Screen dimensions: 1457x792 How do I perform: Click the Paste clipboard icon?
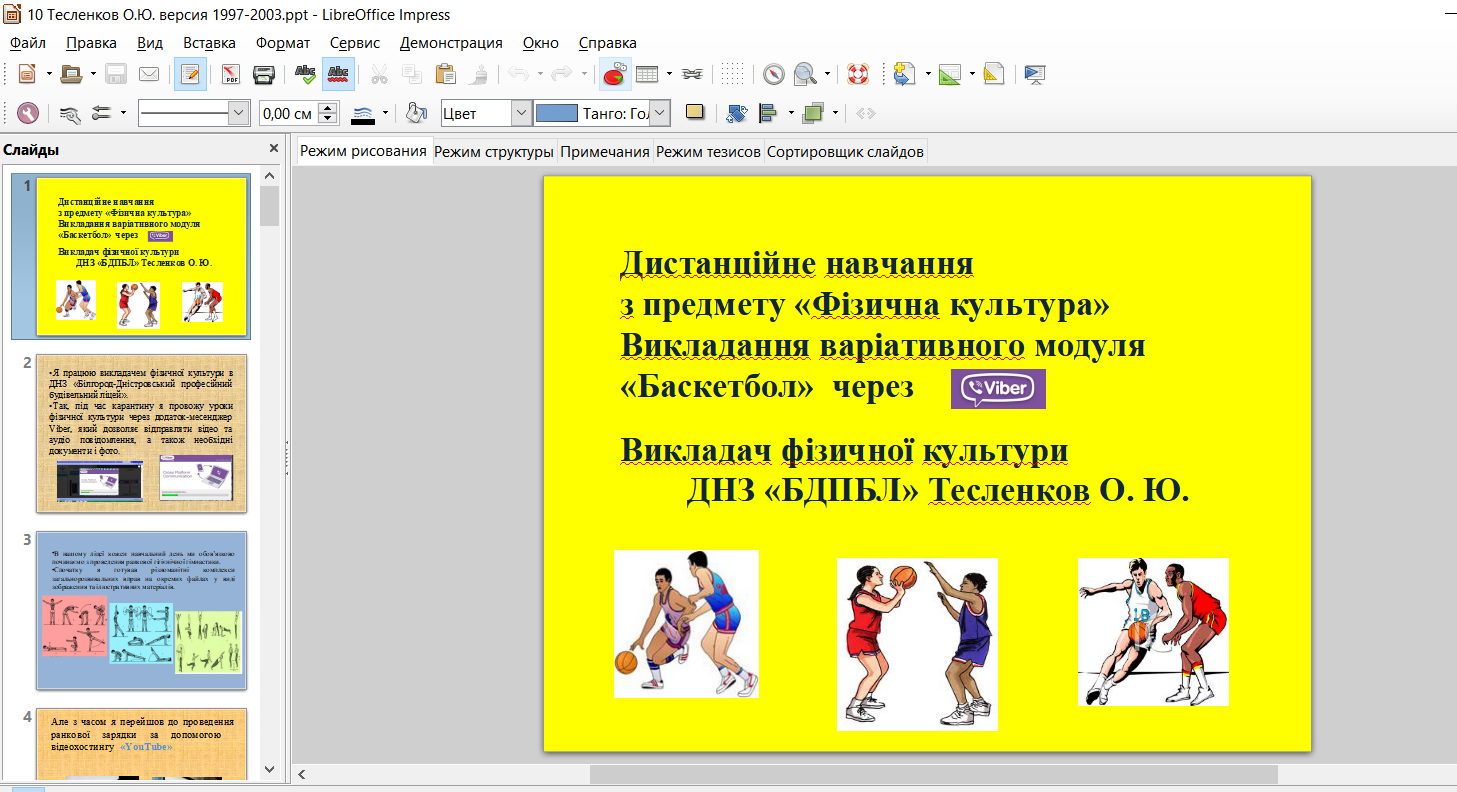(446, 74)
